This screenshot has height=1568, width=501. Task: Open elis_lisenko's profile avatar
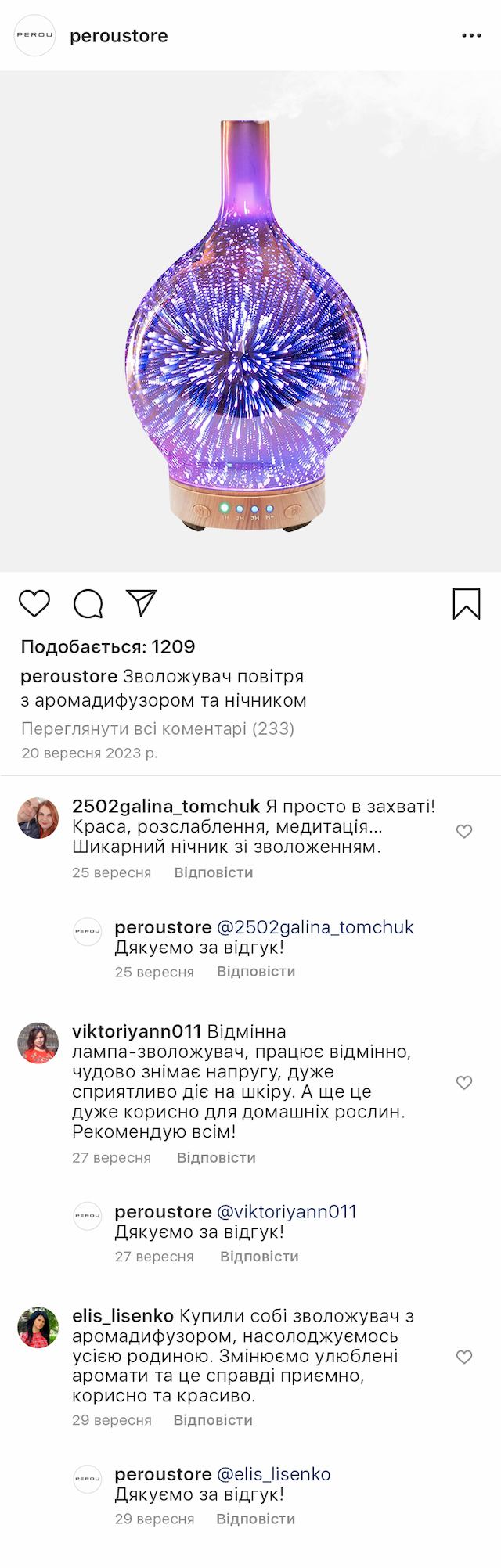tap(38, 1328)
